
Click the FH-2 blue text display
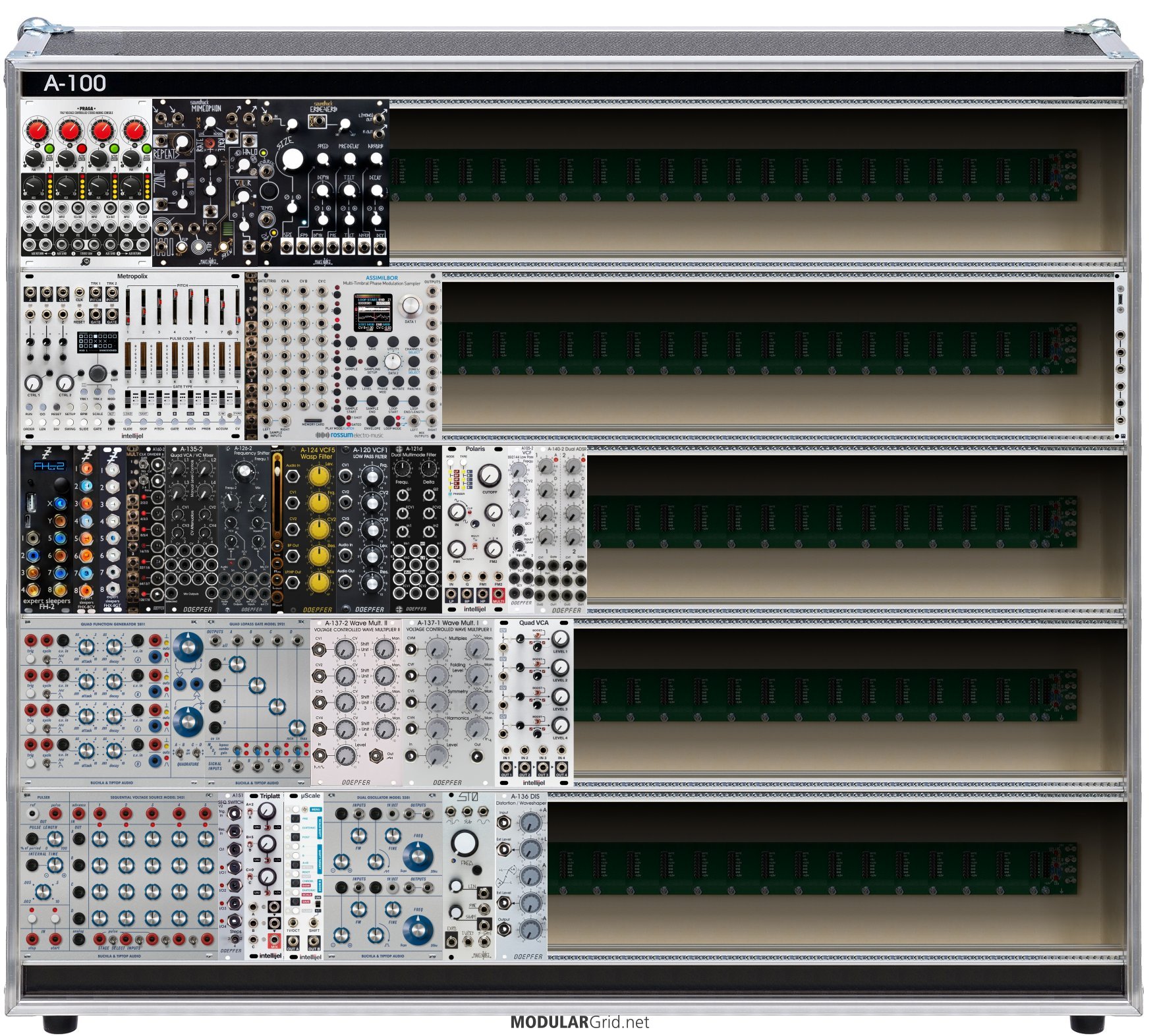[x=49, y=466]
